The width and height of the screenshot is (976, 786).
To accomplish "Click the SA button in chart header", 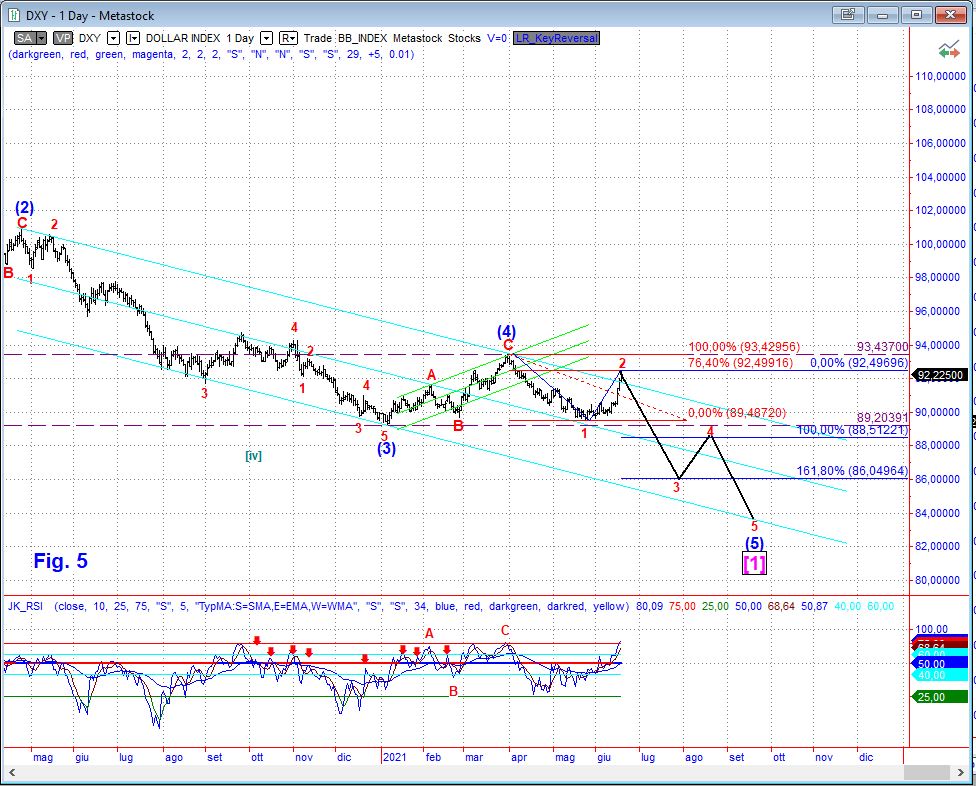I will [23, 38].
